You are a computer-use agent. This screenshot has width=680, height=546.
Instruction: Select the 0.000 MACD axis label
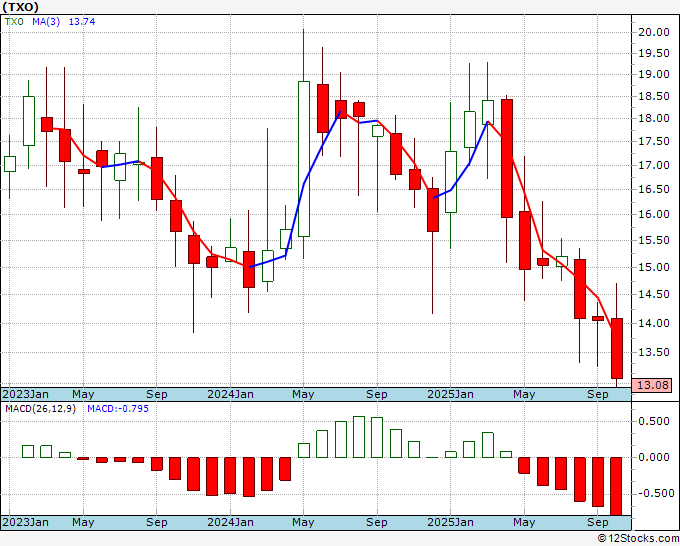[x=656, y=457]
